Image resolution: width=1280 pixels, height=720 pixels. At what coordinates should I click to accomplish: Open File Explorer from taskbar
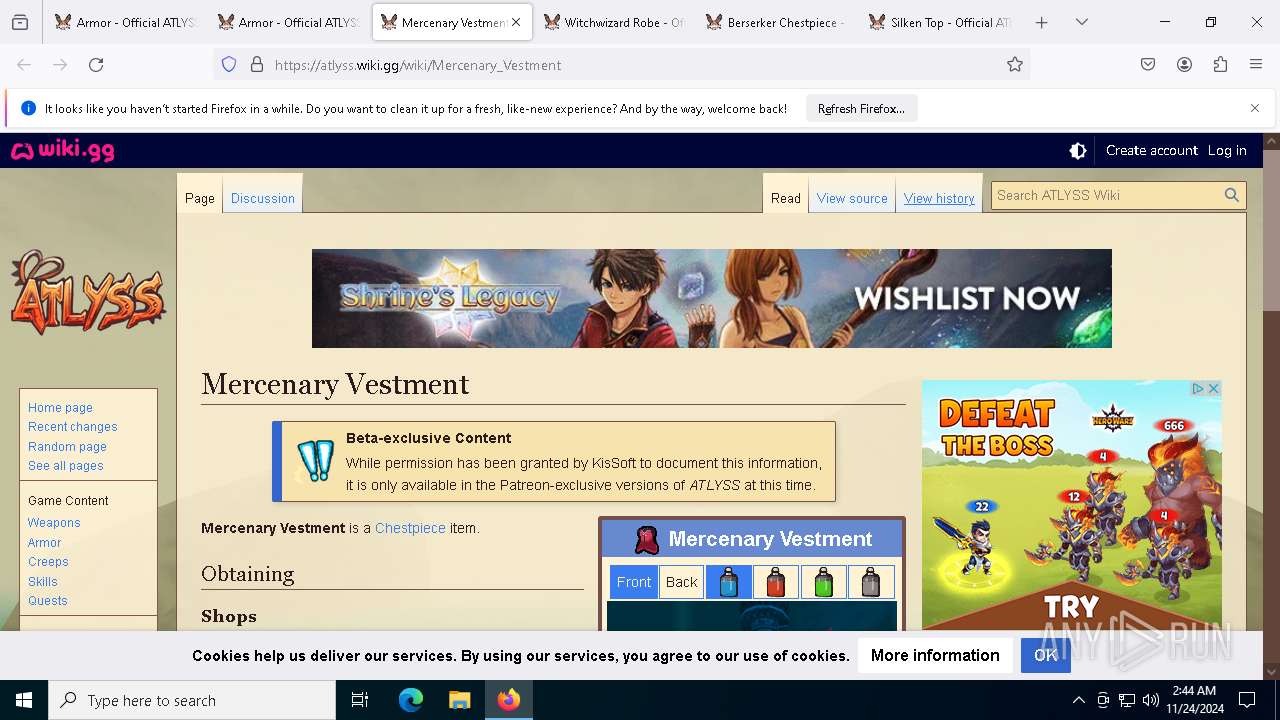460,700
